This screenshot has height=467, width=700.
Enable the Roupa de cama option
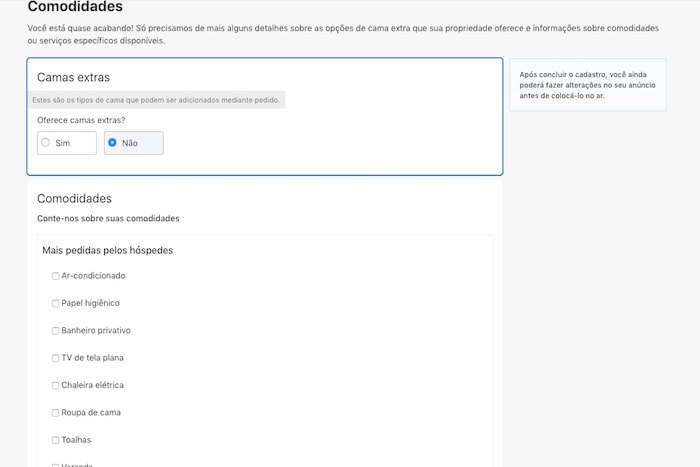[x=55, y=413]
